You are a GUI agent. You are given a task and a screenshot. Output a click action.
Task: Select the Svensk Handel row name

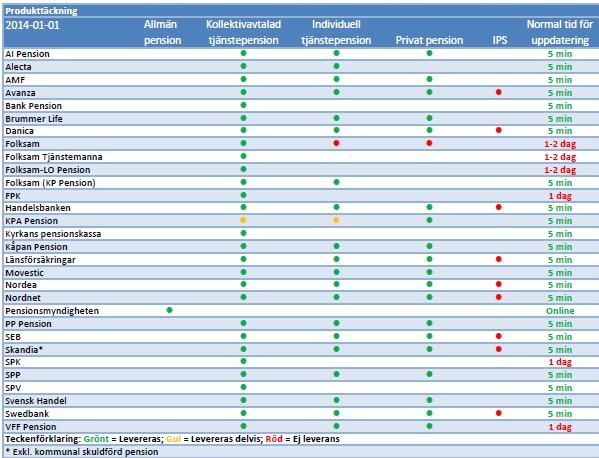(x=36, y=401)
